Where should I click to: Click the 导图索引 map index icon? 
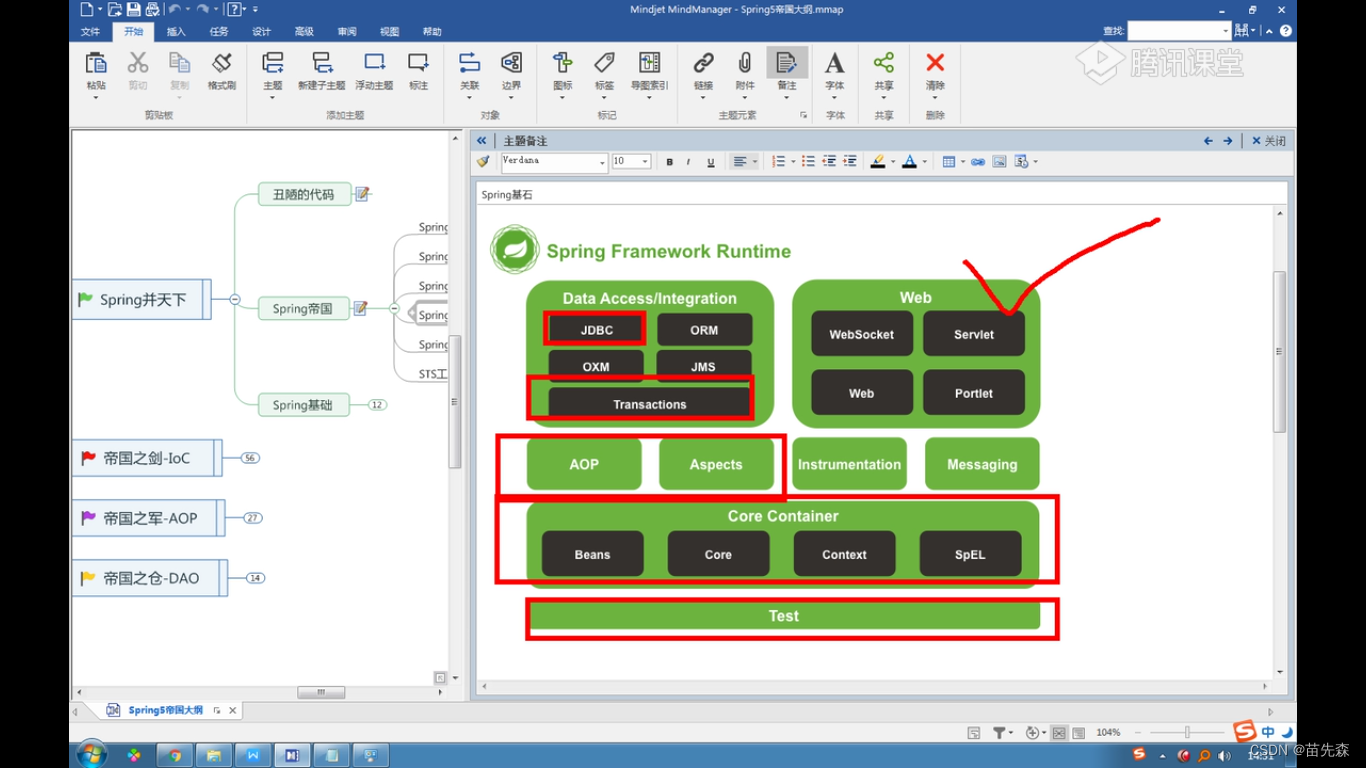tap(650, 64)
